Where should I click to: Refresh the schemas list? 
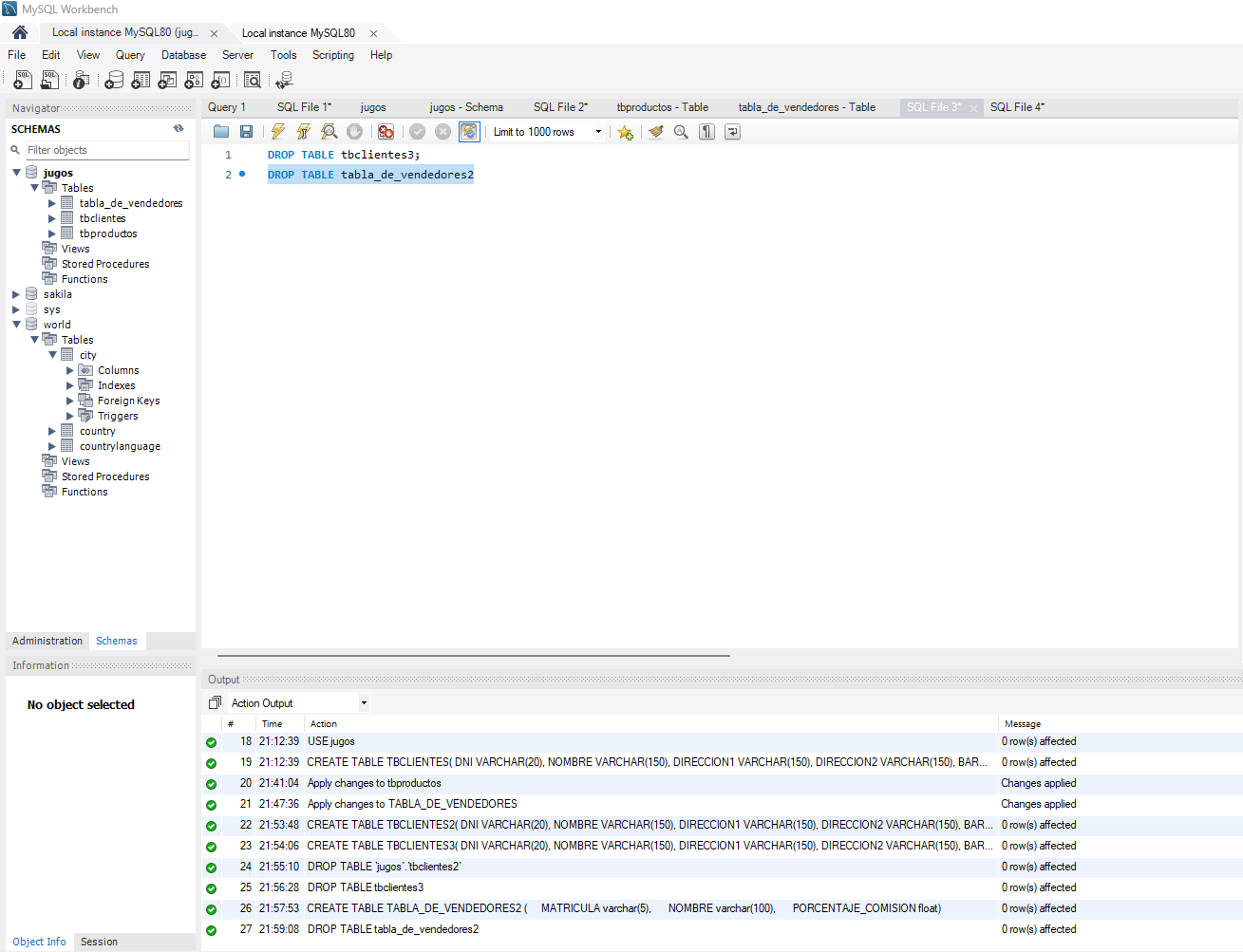pyautogui.click(x=179, y=128)
